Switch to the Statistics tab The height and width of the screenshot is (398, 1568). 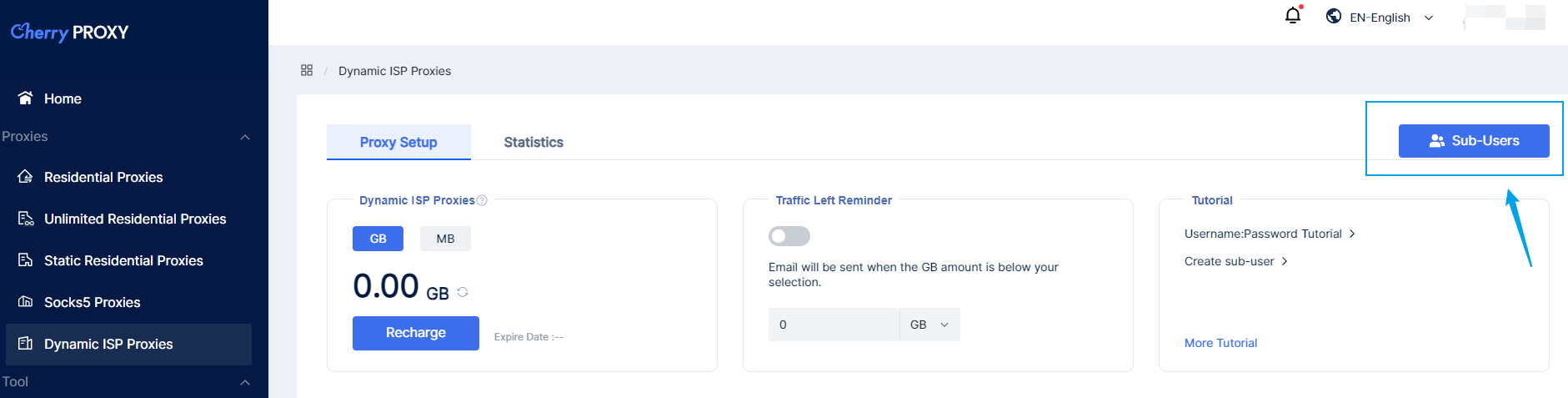[x=534, y=143]
